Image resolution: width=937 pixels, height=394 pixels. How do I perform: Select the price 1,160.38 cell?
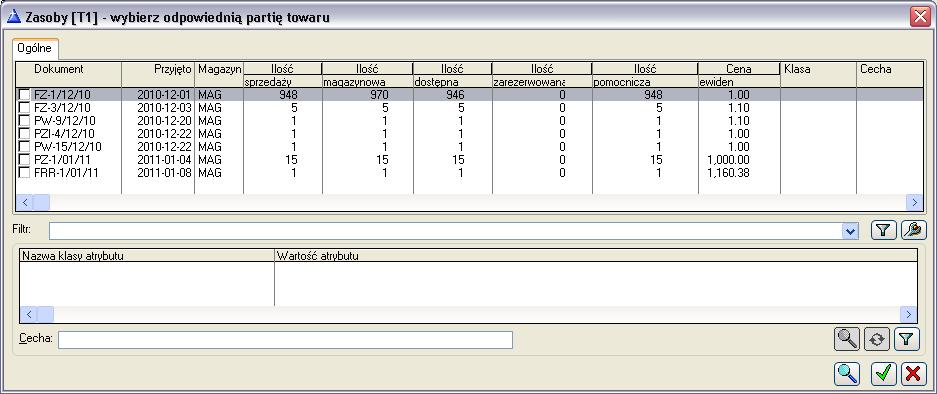pyautogui.click(x=727, y=173)
